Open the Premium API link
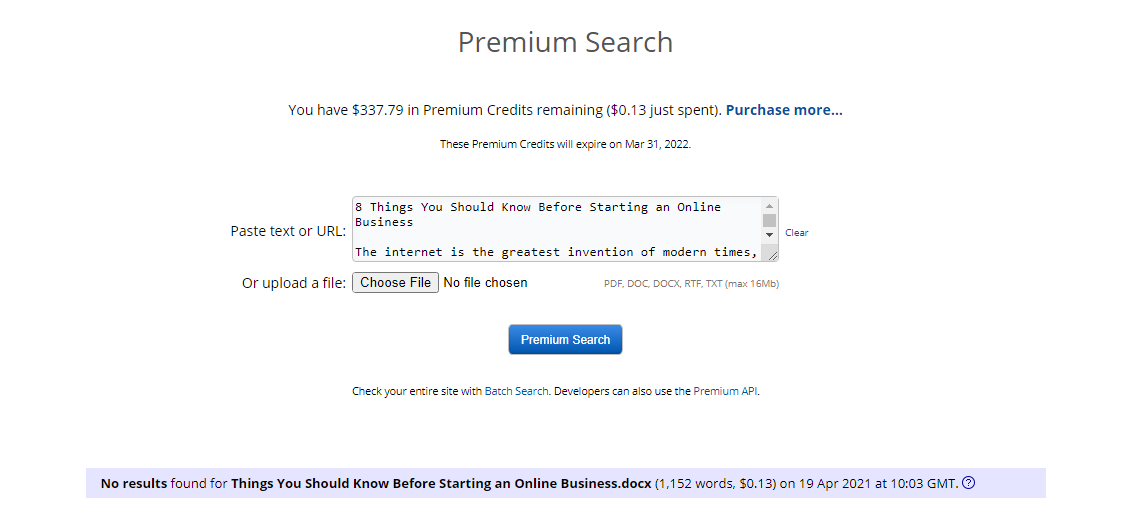This screenshot has height=530, width=1130. point(725,392)
